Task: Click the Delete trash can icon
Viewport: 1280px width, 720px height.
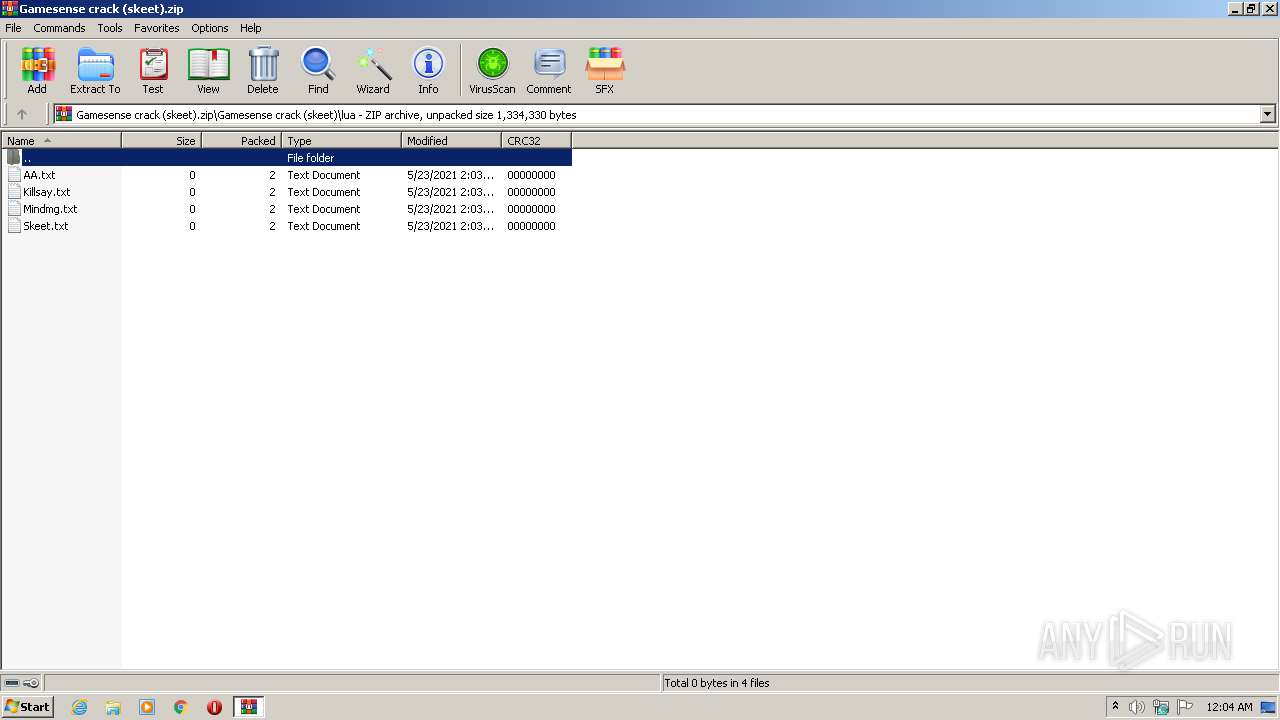Action: (x=263, y=70)
